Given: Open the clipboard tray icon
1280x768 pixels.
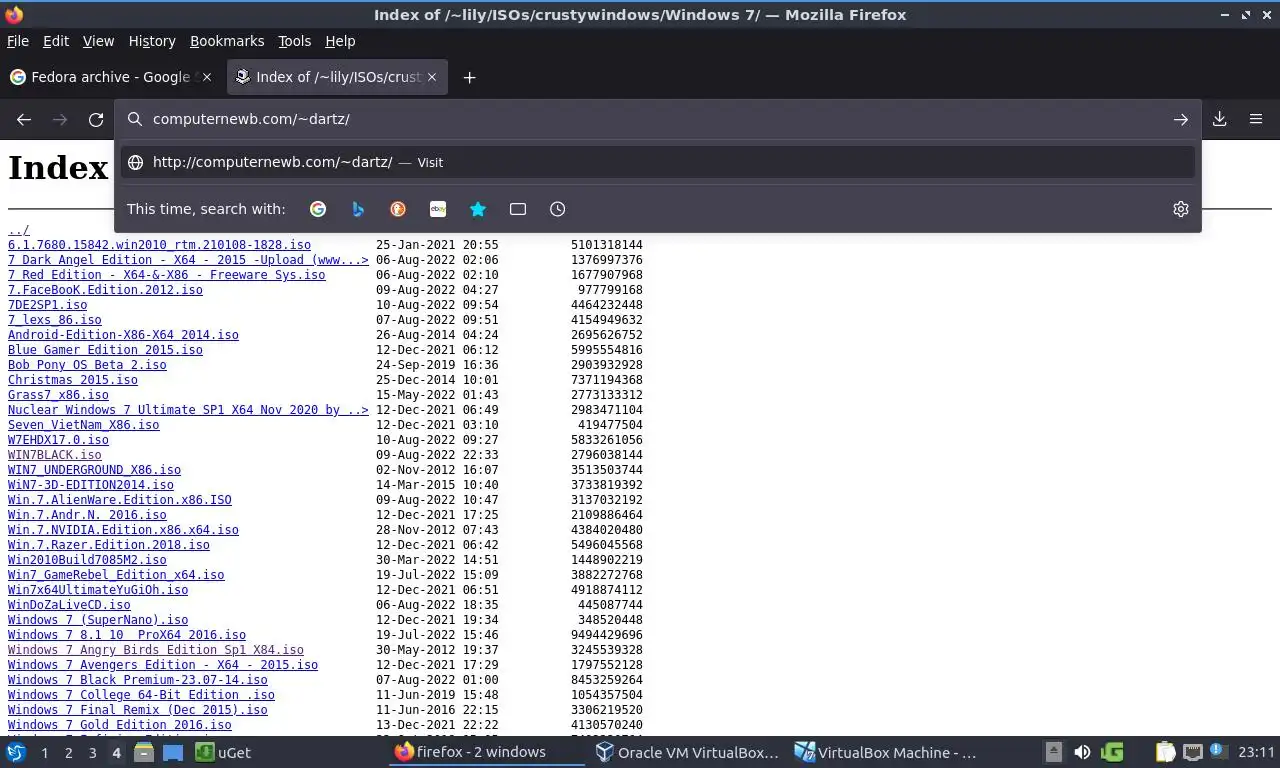Looking at the screenshot, I should tap(1165, 752).
